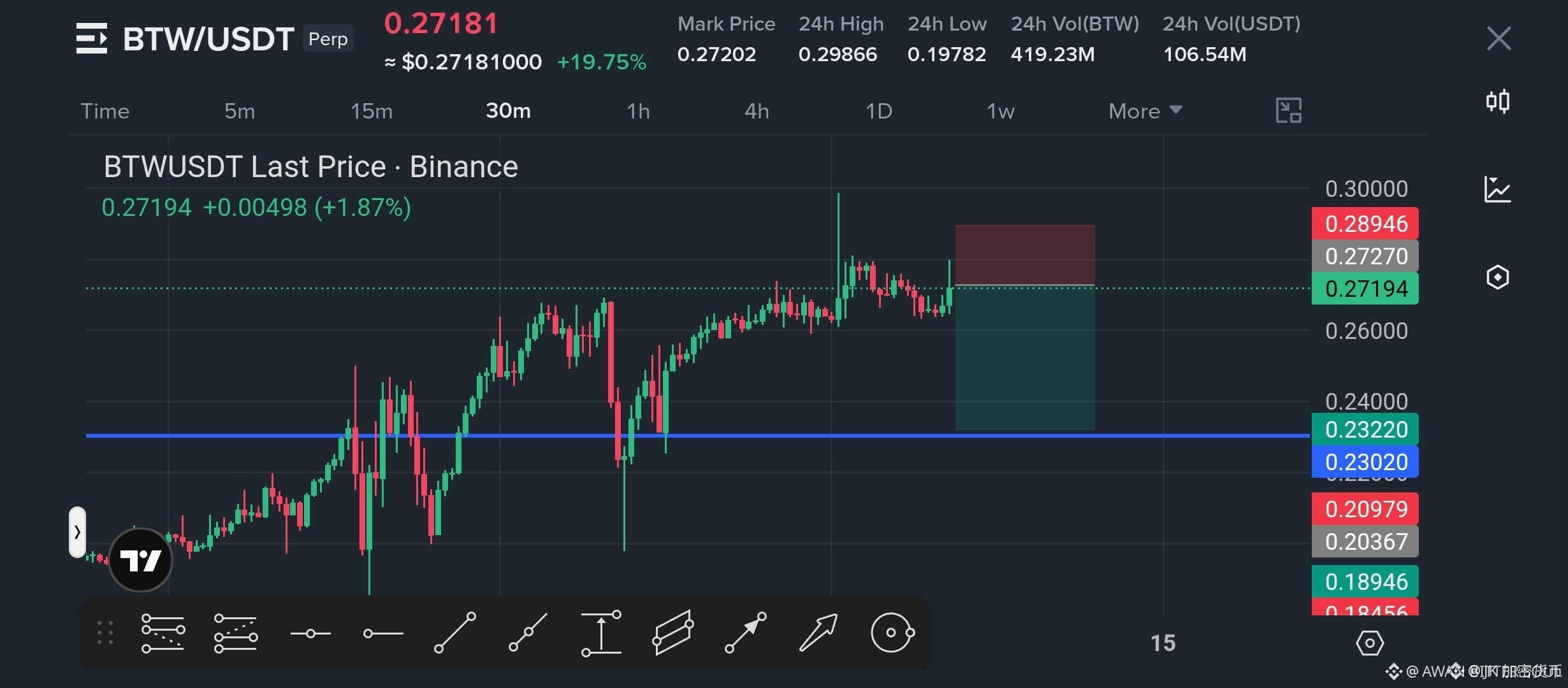The width and height of the screenshot is (1568, 688).
Task: Click the blue 0.23020 price label
Action: point(1365,462)
